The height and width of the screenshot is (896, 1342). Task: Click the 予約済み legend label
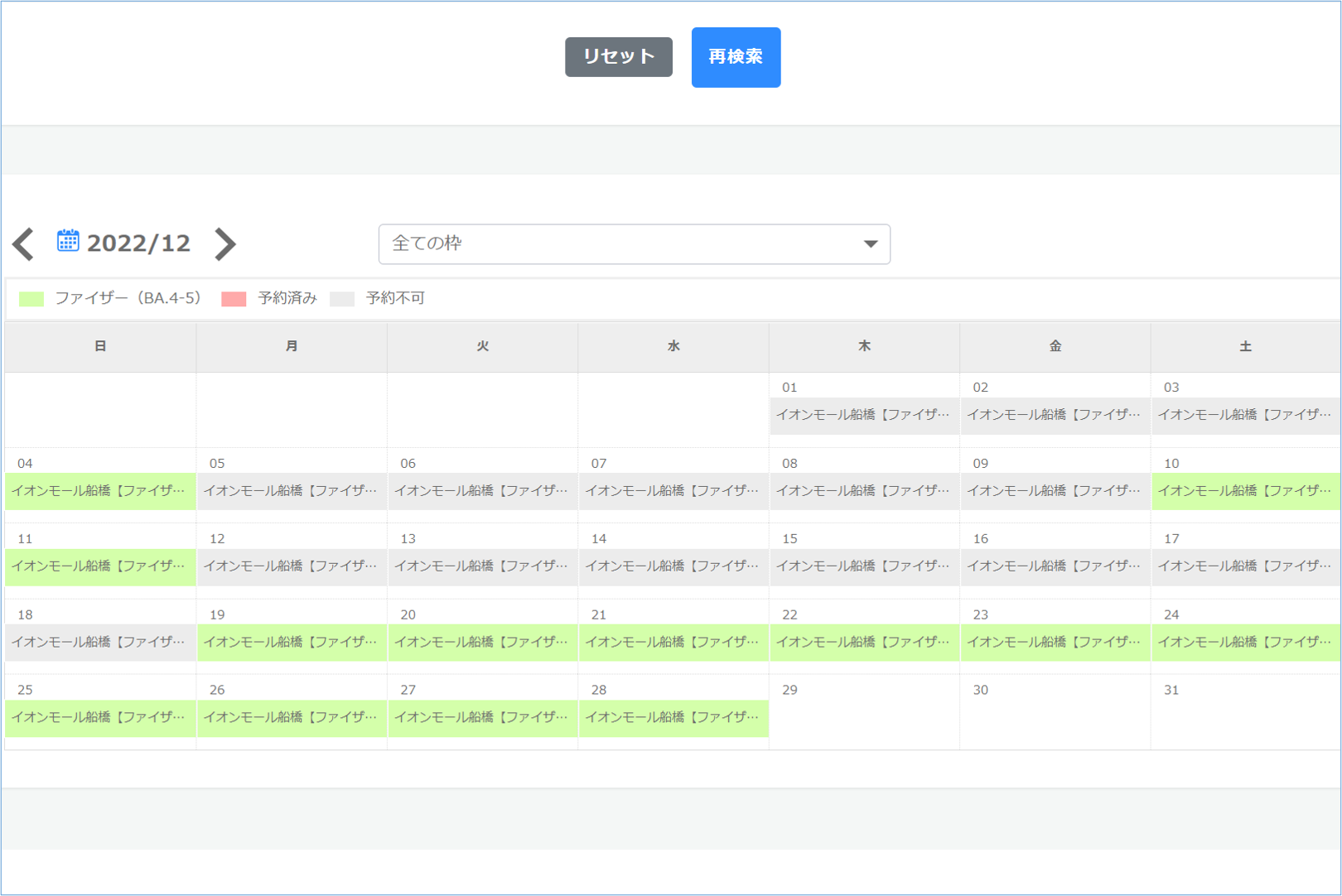click(287, 298)
